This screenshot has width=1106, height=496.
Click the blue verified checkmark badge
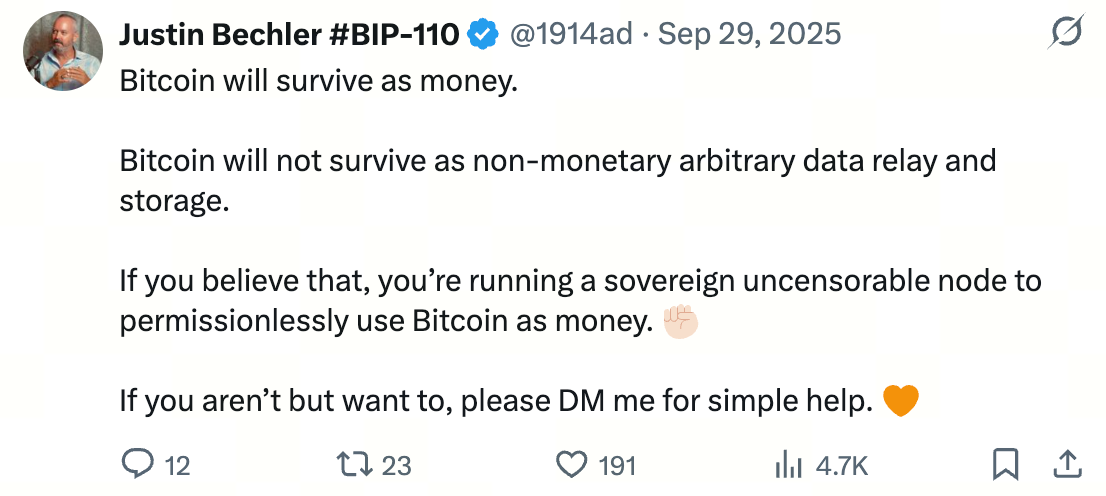[x=484, y=35]
